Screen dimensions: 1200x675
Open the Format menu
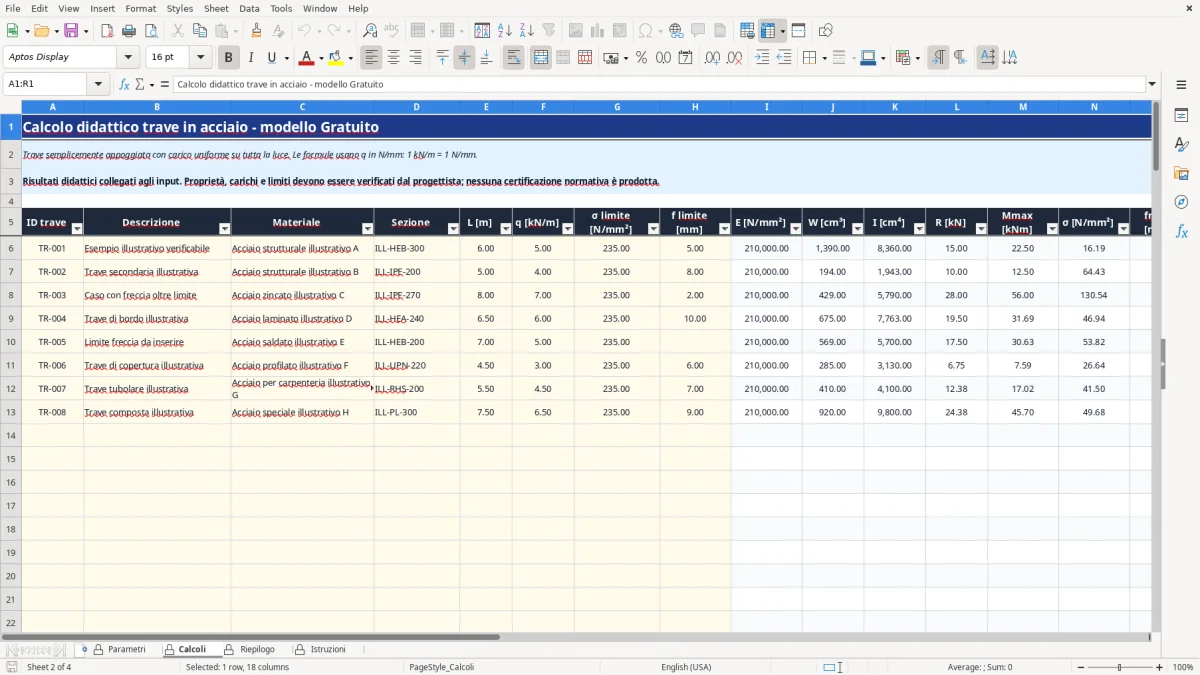click(140, 8)
